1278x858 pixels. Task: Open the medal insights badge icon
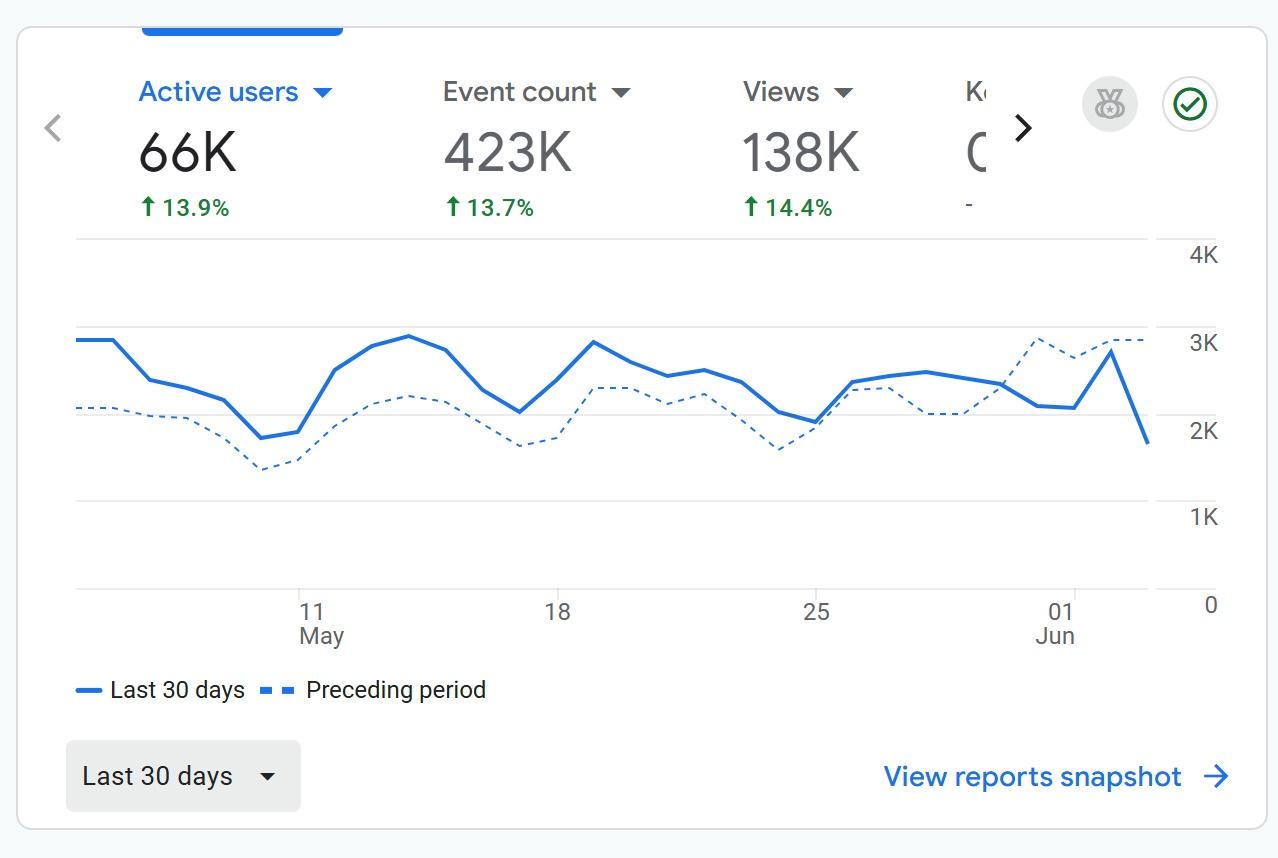[x=1110, y=104]
